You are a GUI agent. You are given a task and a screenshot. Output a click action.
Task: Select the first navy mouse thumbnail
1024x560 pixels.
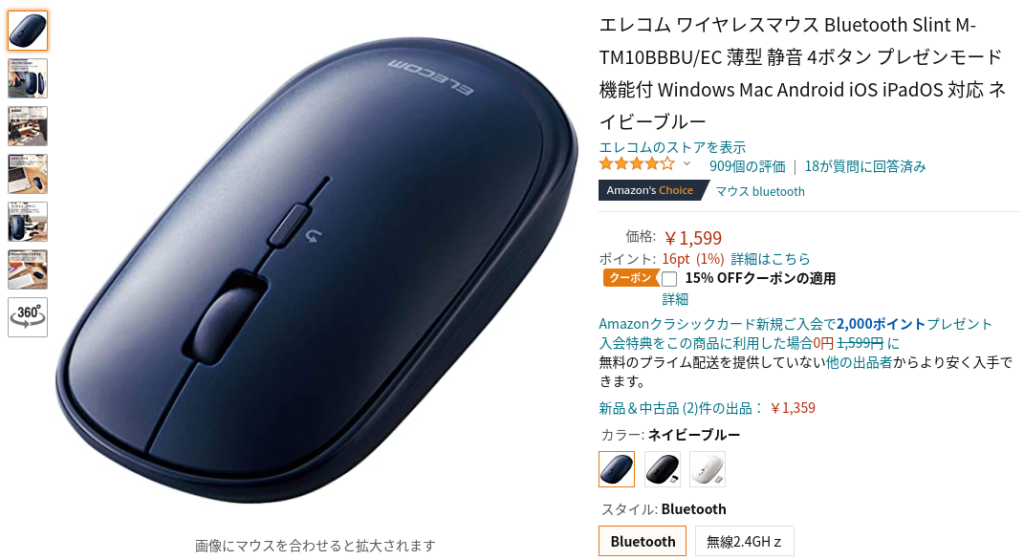tap(27, 31)
